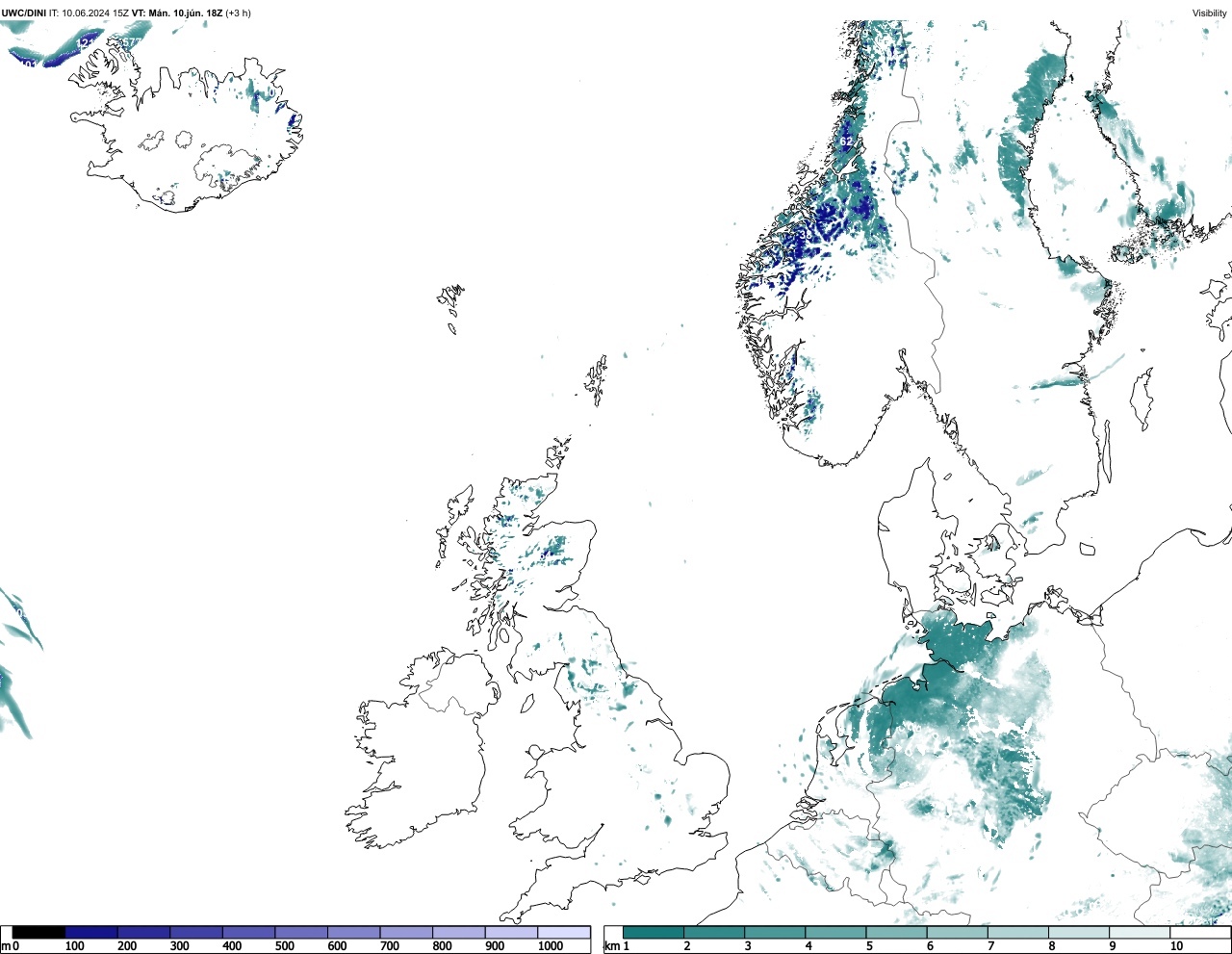The image size is (1232, 954).
Task: Click the '400' tick label on meters legend
Action: click(232, 946)
